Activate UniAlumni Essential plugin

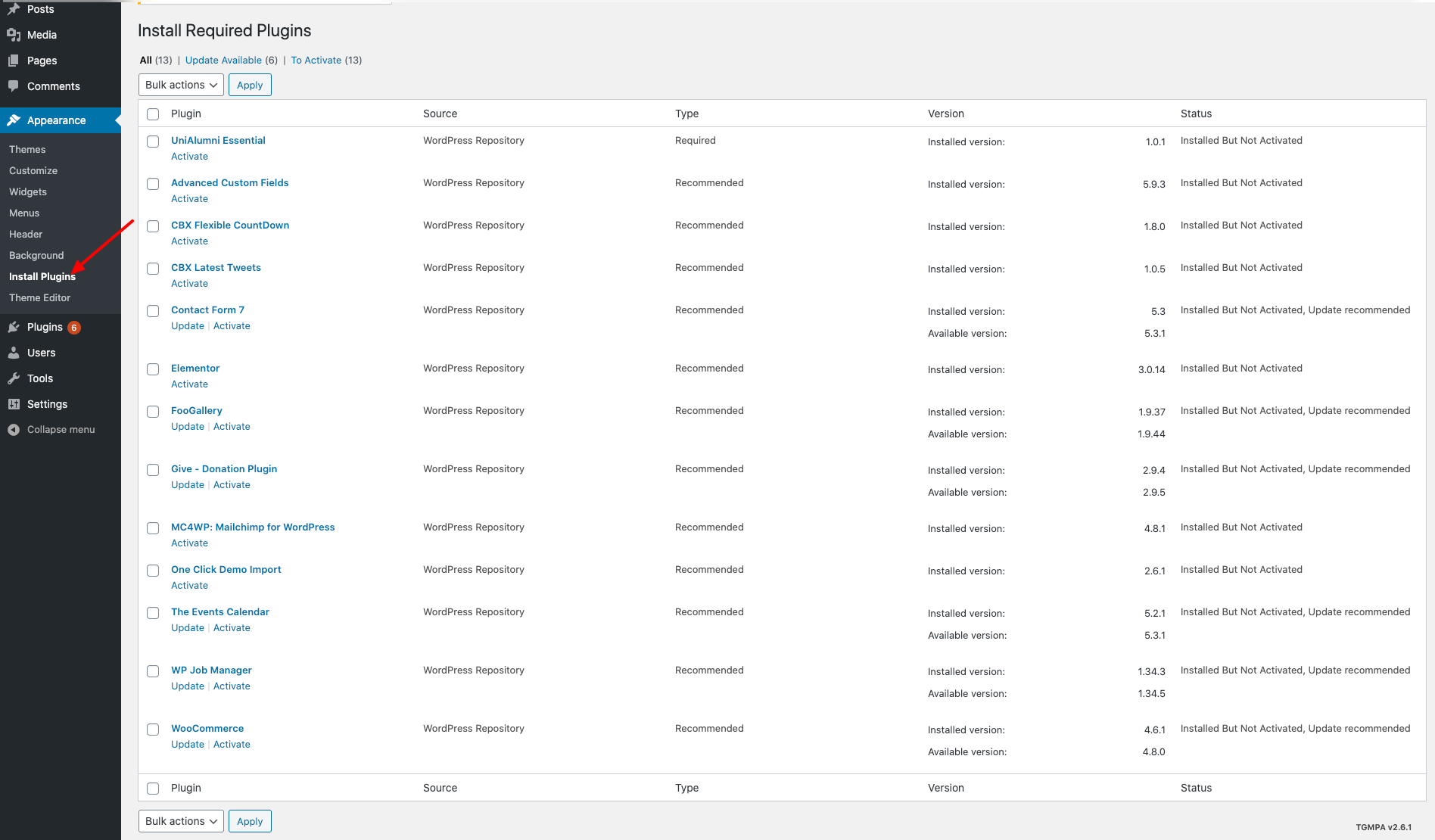(189, 157)
